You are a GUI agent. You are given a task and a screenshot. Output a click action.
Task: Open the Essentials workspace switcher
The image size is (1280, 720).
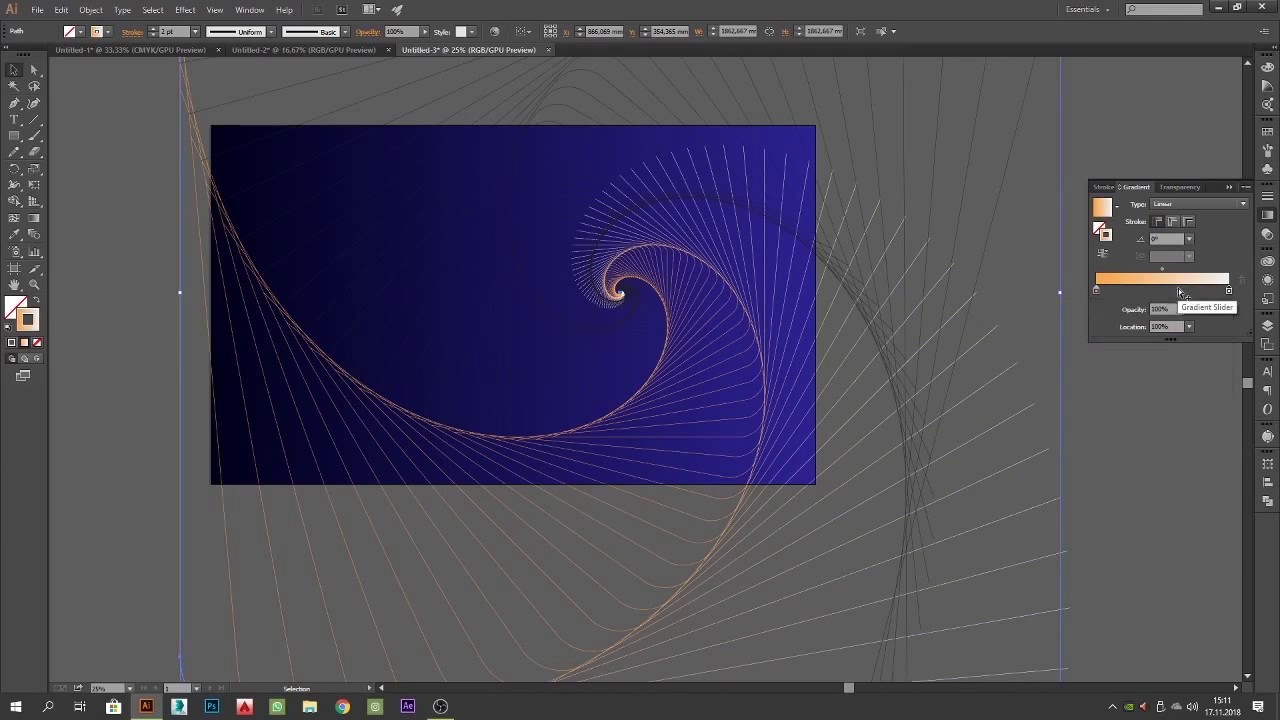[x=1087, y=9]
